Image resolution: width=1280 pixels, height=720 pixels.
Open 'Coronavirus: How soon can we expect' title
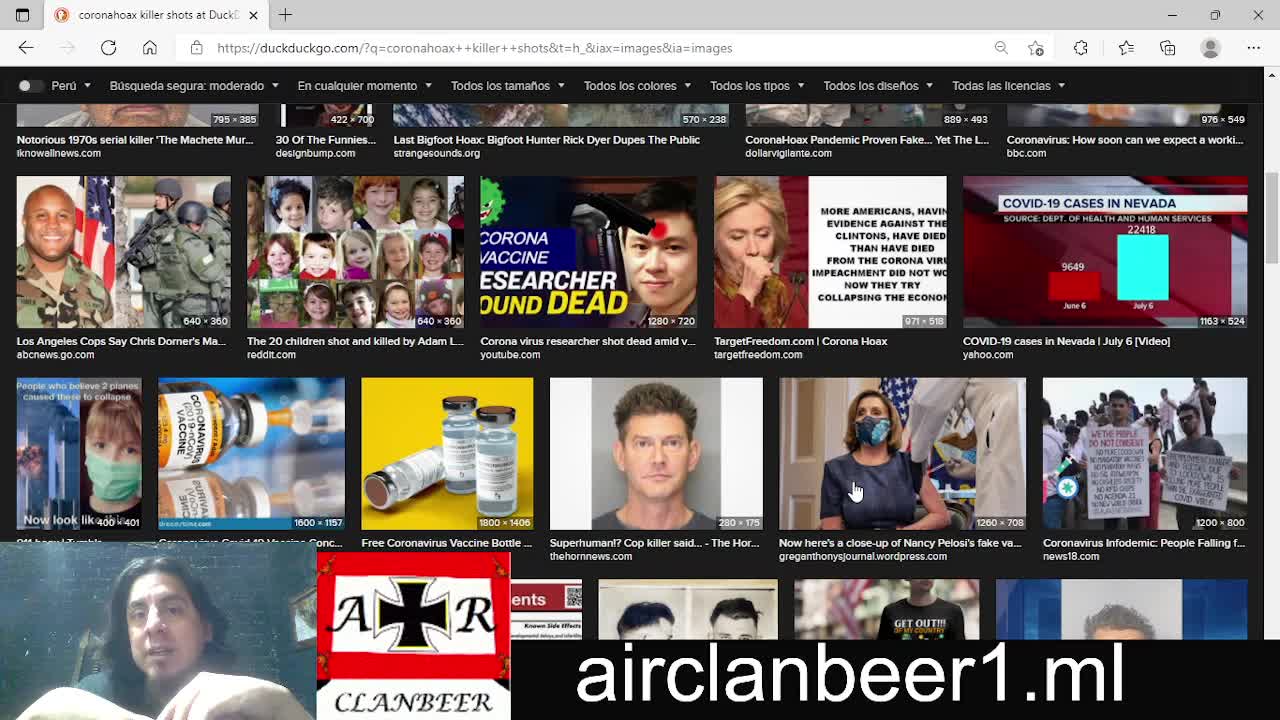(x=1125, y=140)
